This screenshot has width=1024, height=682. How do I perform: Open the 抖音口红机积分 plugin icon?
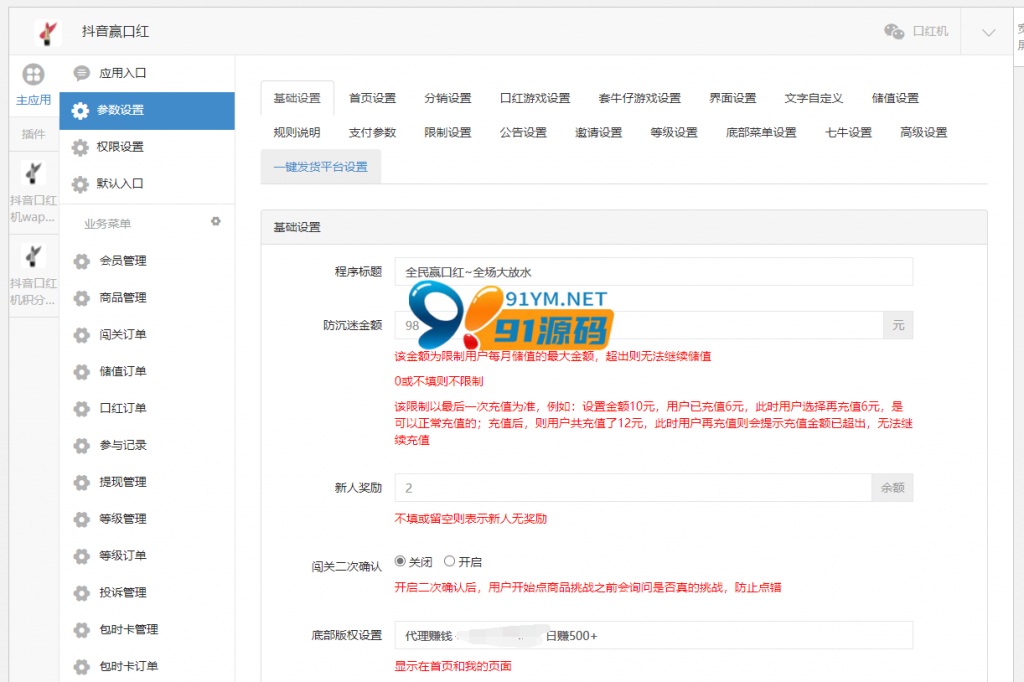point(33,256)
